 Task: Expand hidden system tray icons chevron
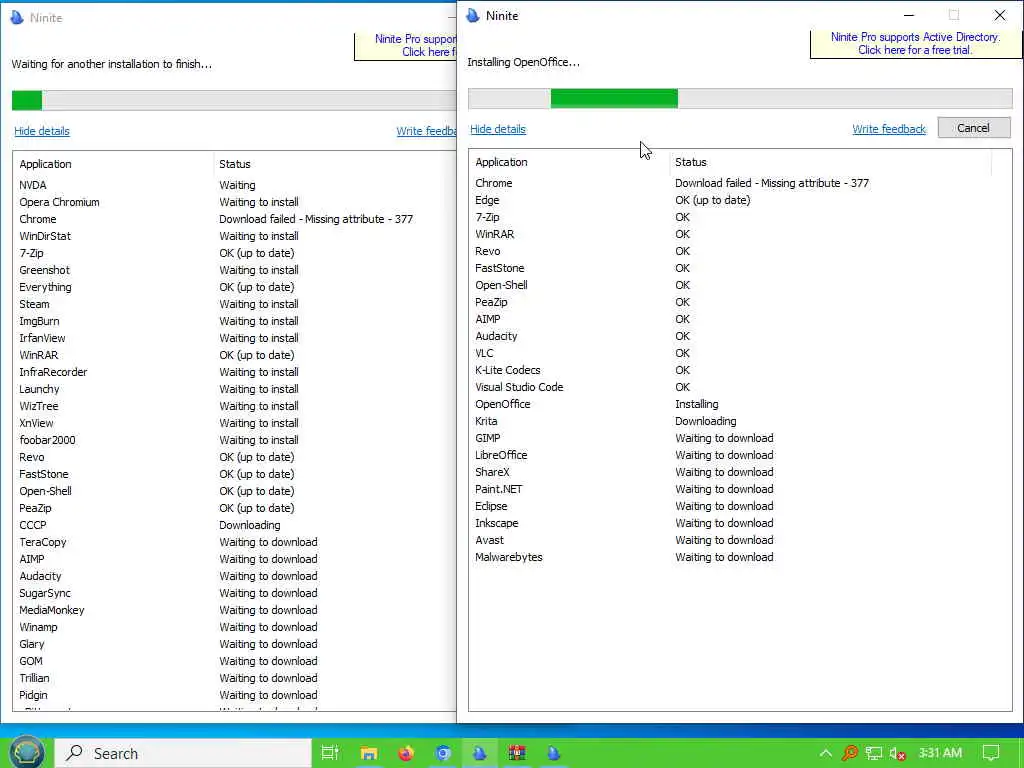[825, 753]
